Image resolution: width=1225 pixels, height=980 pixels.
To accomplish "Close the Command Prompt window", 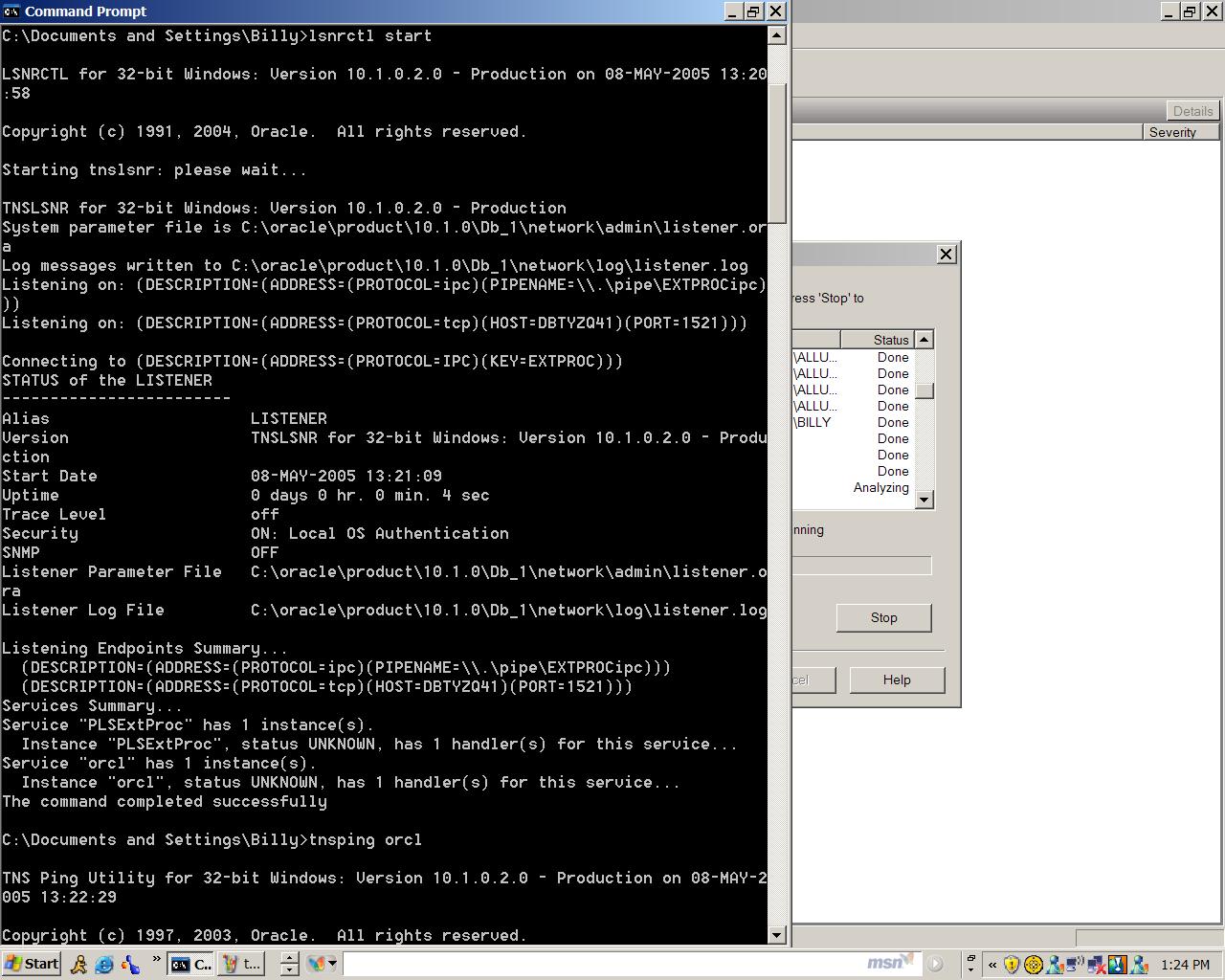I will (776, 11).
